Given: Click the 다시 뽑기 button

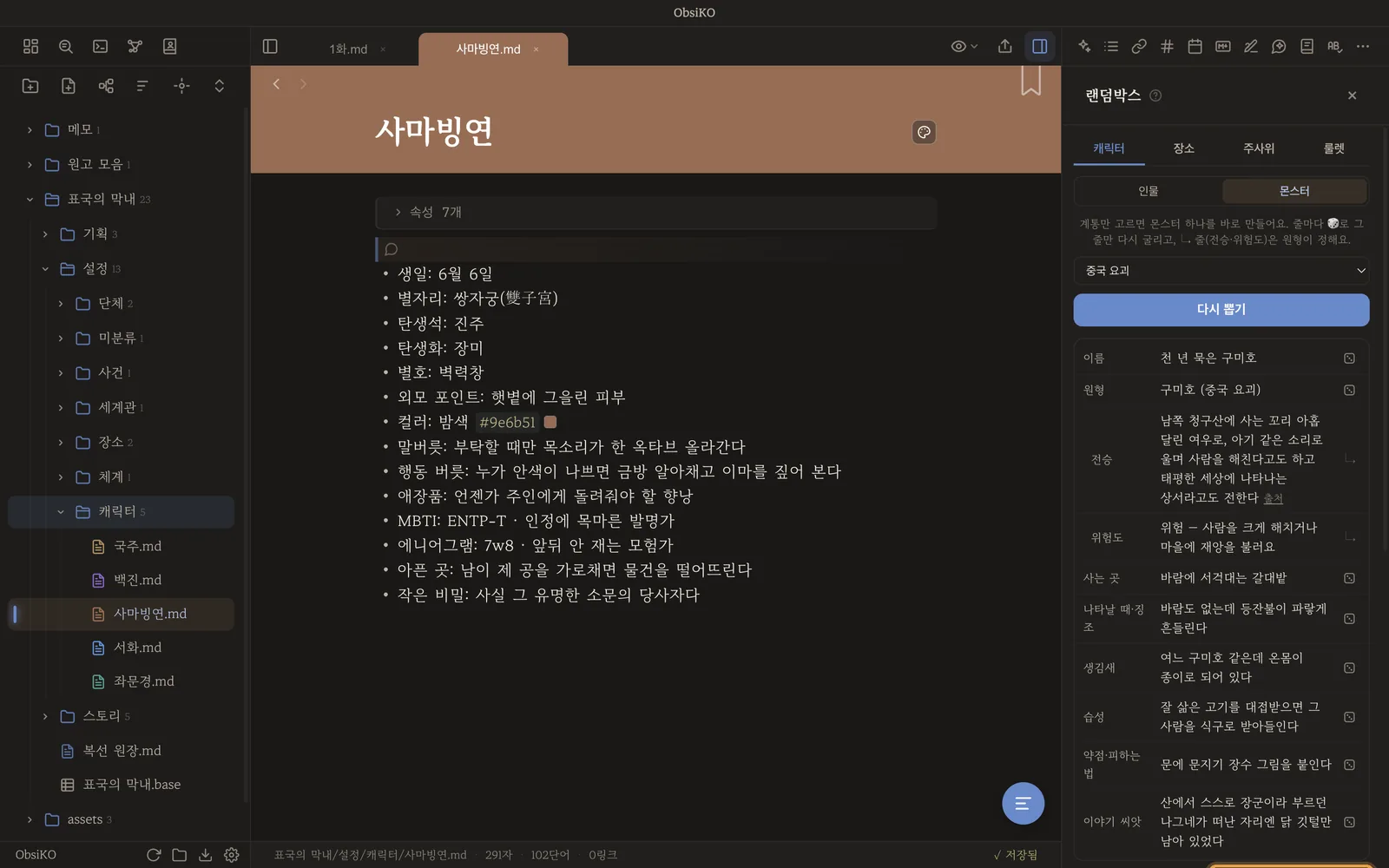Looking at the screenshot, I should (x=1221, y=310).
